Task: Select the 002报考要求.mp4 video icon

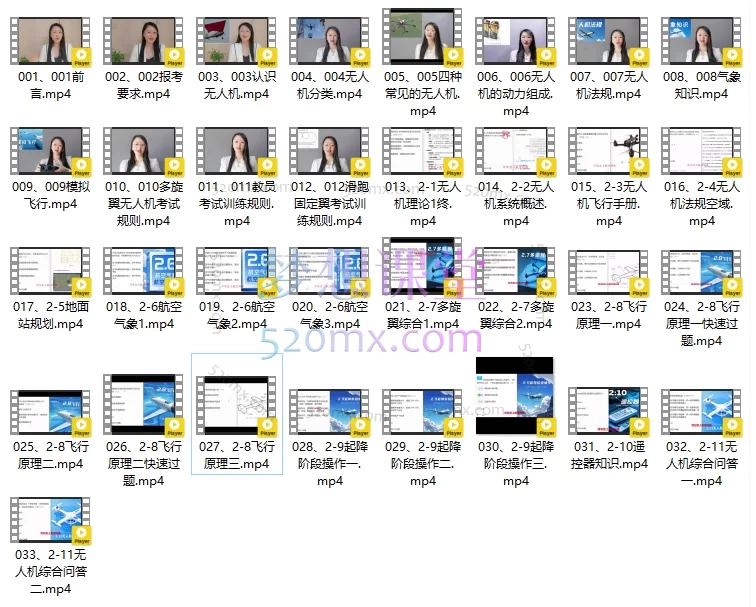Action: pos(143,40)
